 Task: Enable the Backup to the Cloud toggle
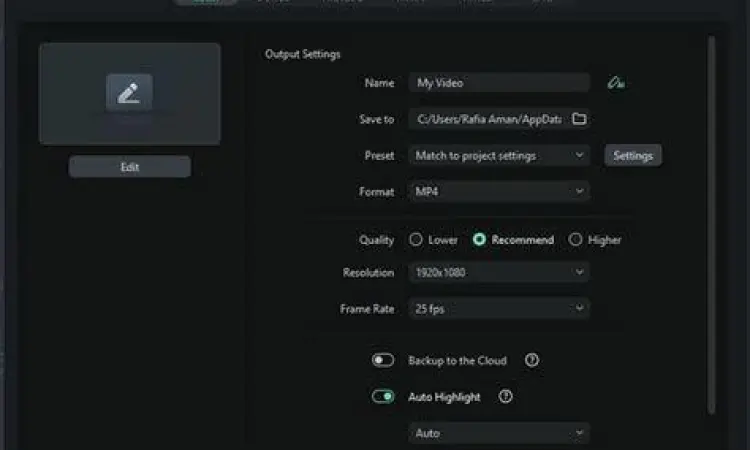(x=383, y=361)
